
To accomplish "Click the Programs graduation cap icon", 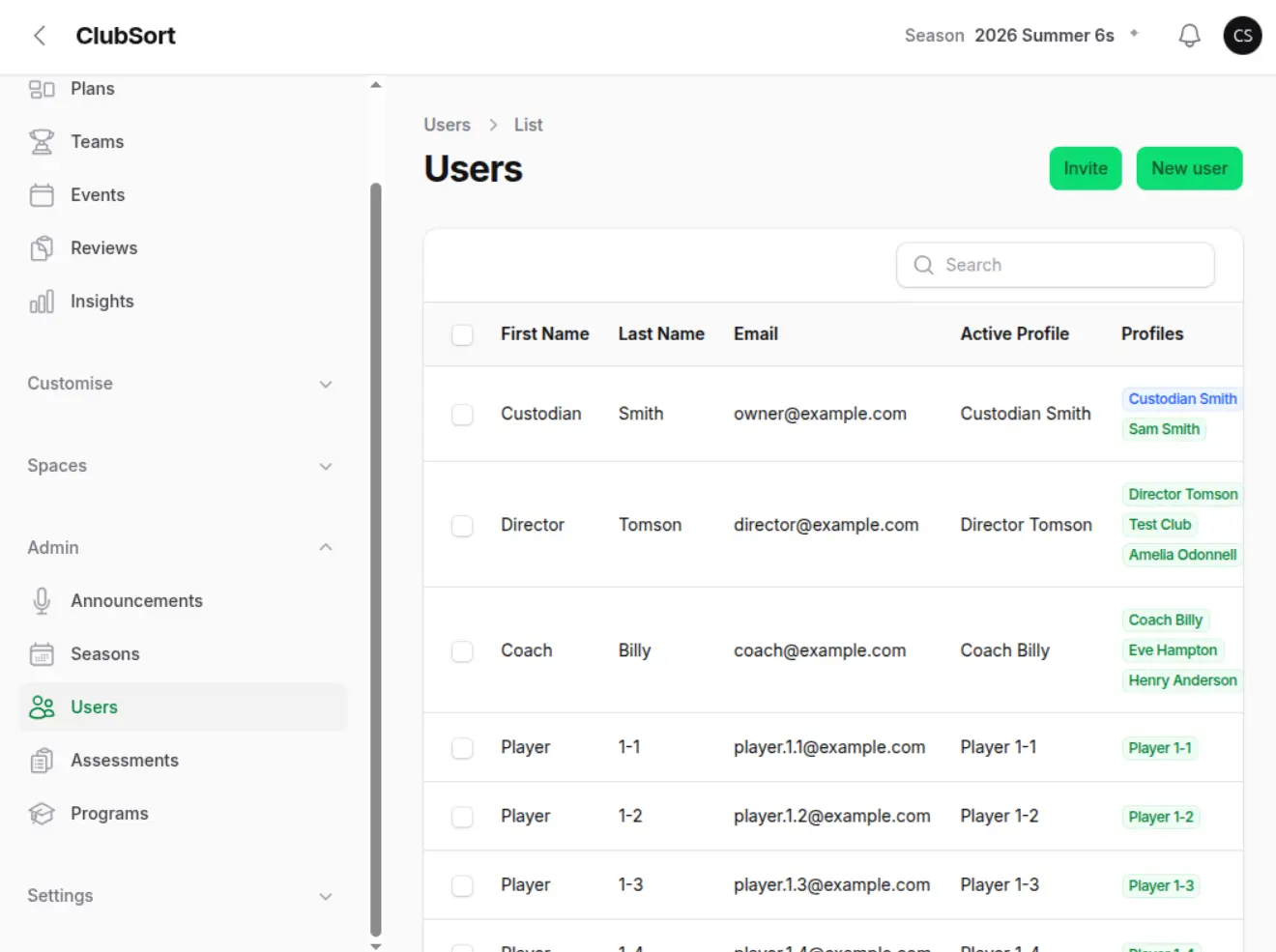I will [42, 814].
